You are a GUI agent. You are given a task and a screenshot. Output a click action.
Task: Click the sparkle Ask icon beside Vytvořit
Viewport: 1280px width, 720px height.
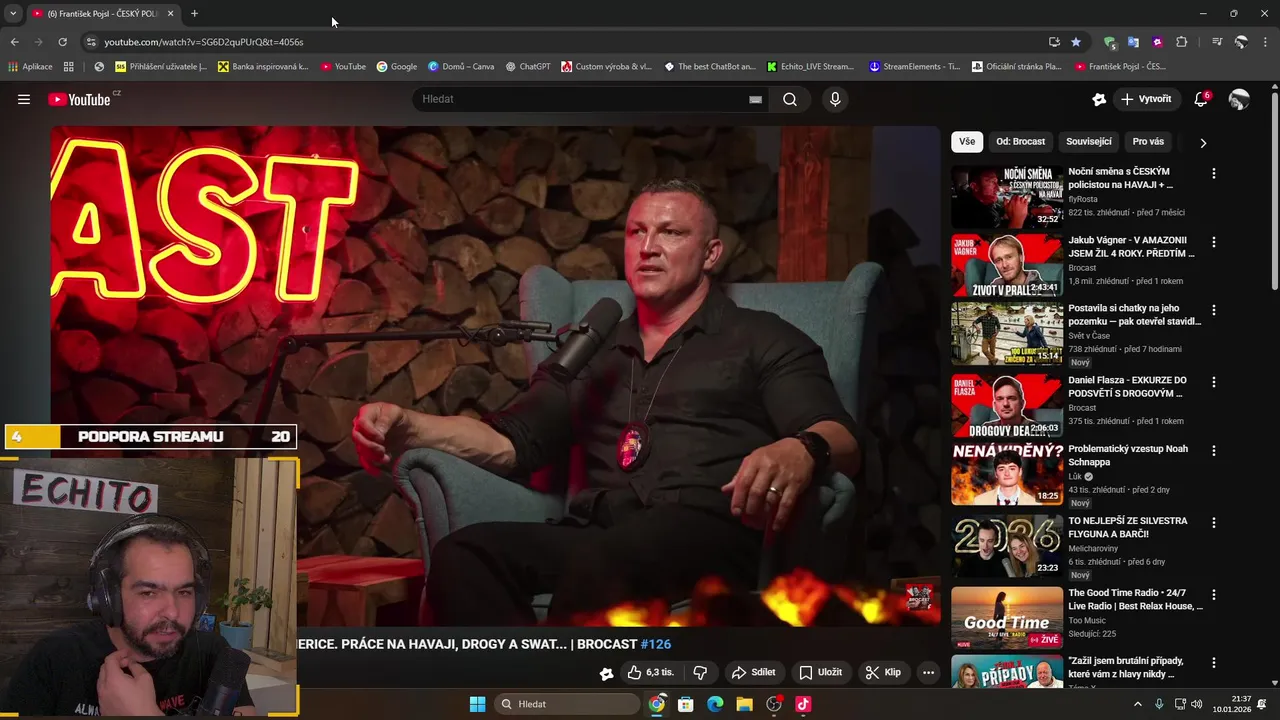click(1099, 99)
